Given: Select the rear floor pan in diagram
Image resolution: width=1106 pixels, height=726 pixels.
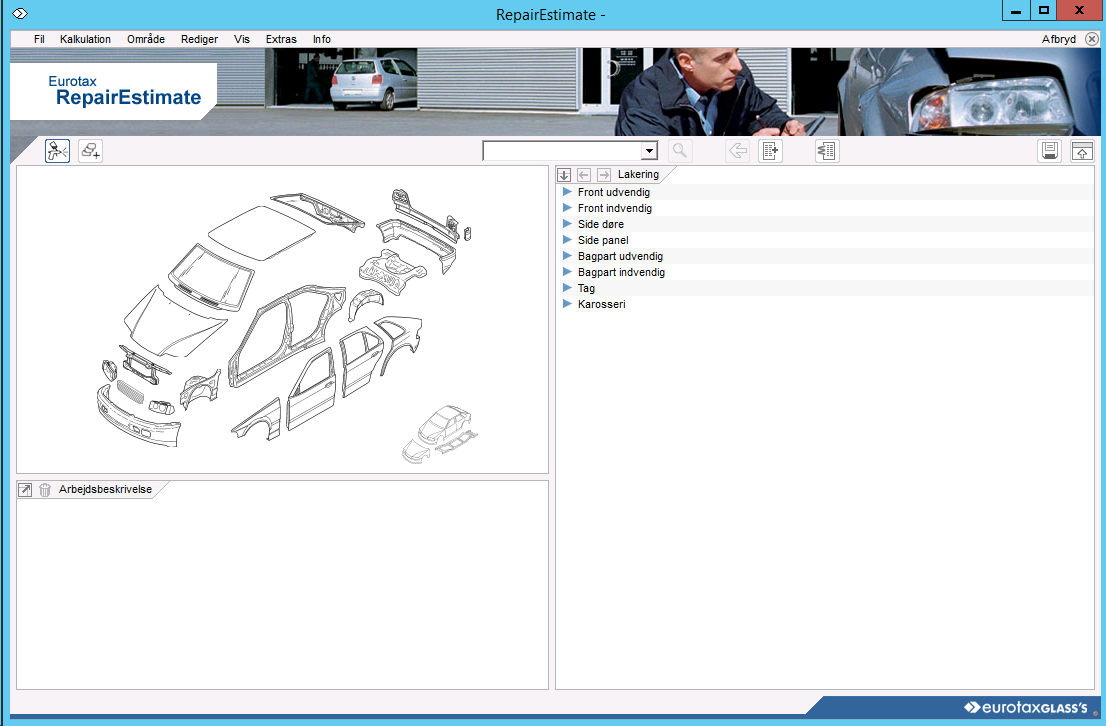Looking at the screenshot, I should 393,270.
